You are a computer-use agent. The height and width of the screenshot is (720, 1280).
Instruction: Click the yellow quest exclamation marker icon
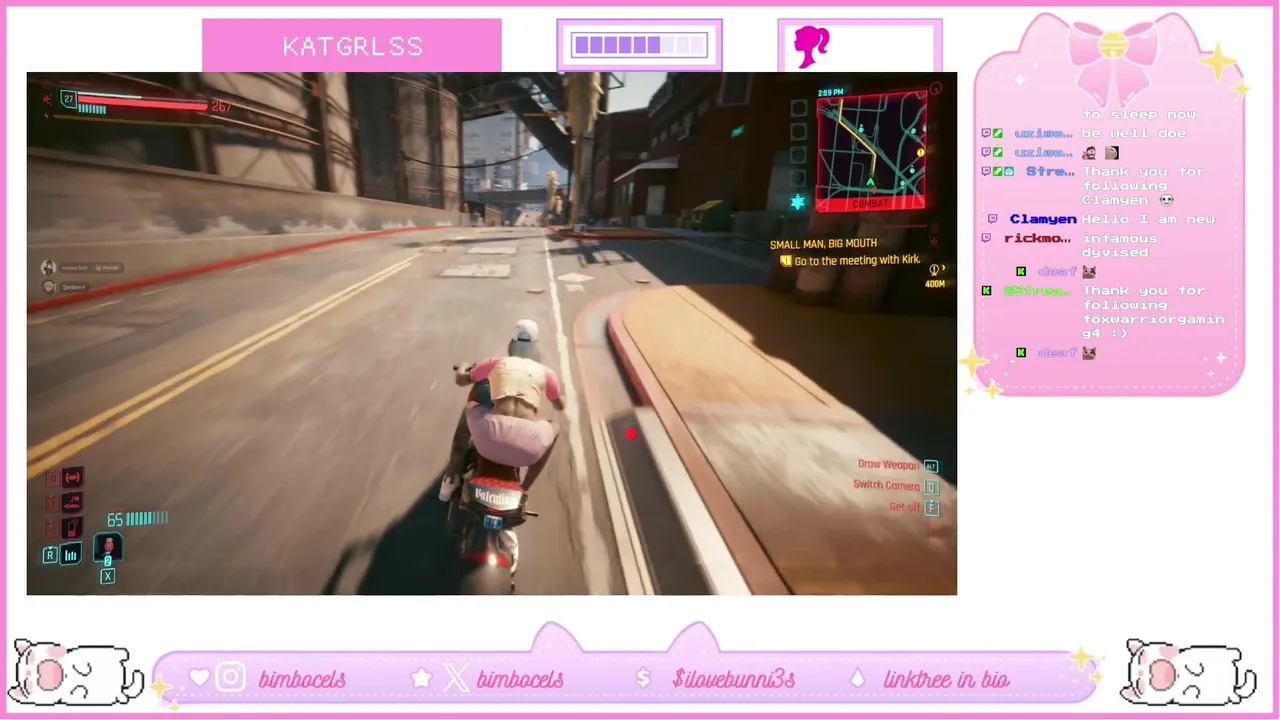(x=785, y=260)
